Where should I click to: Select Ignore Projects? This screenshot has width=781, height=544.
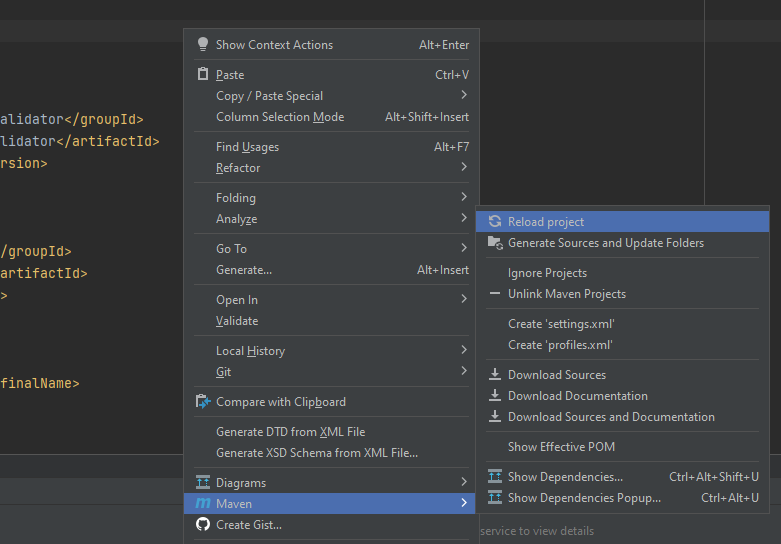coord(623,273)
